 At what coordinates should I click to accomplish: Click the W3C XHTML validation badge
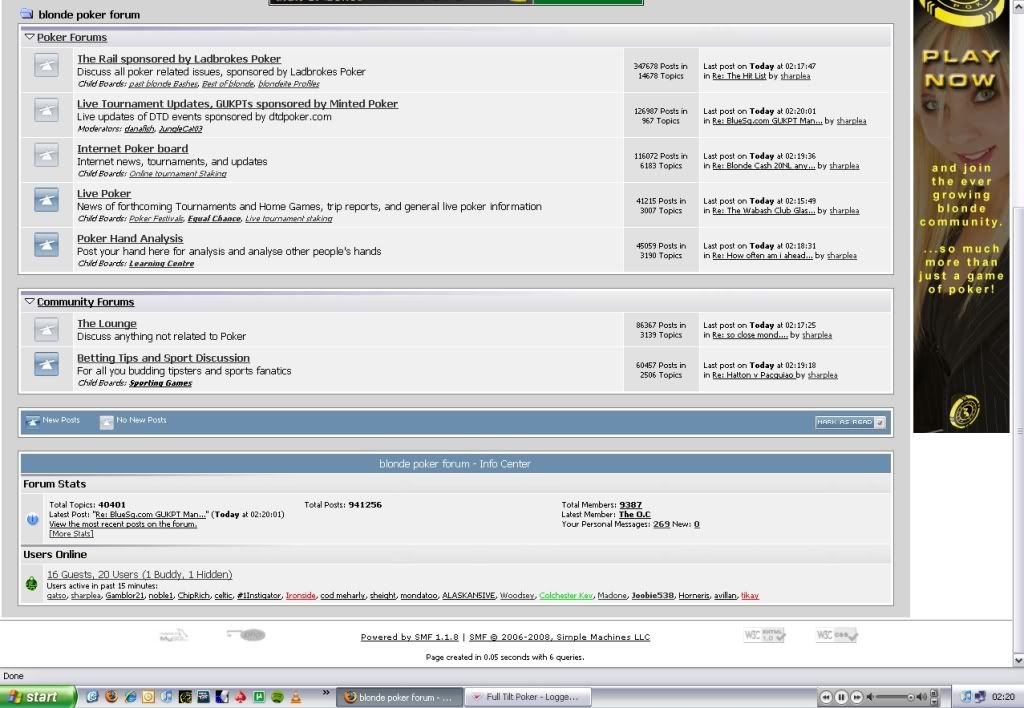click(764, 635)
